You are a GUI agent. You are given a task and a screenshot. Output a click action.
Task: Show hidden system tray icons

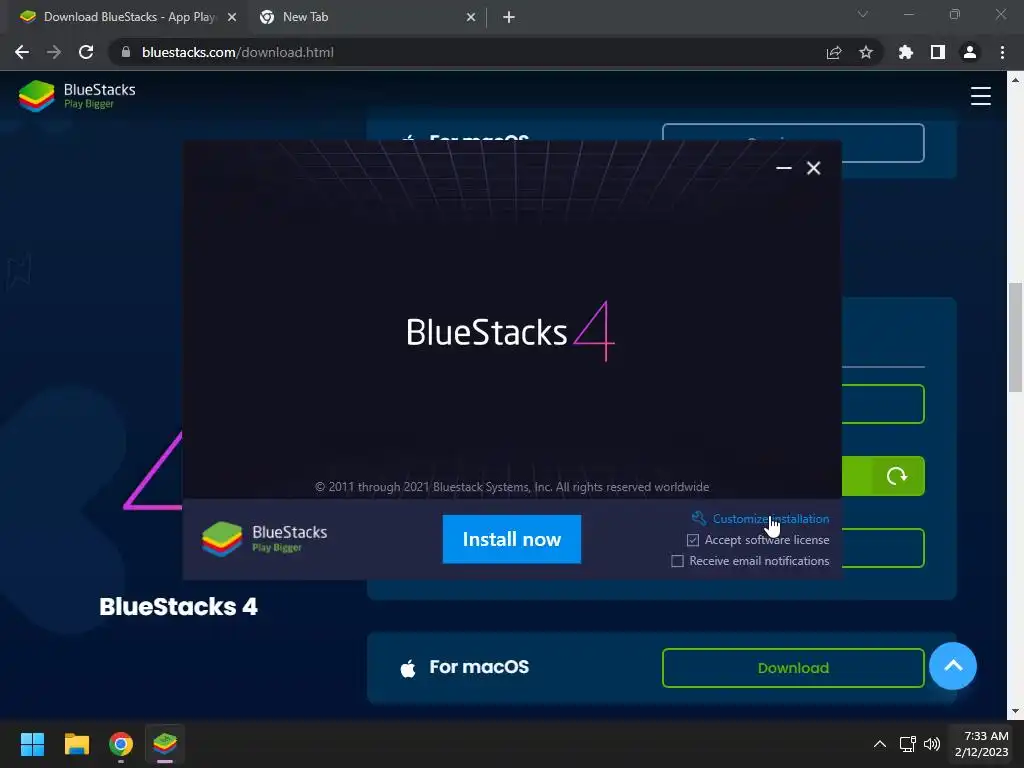click(880, 744)
